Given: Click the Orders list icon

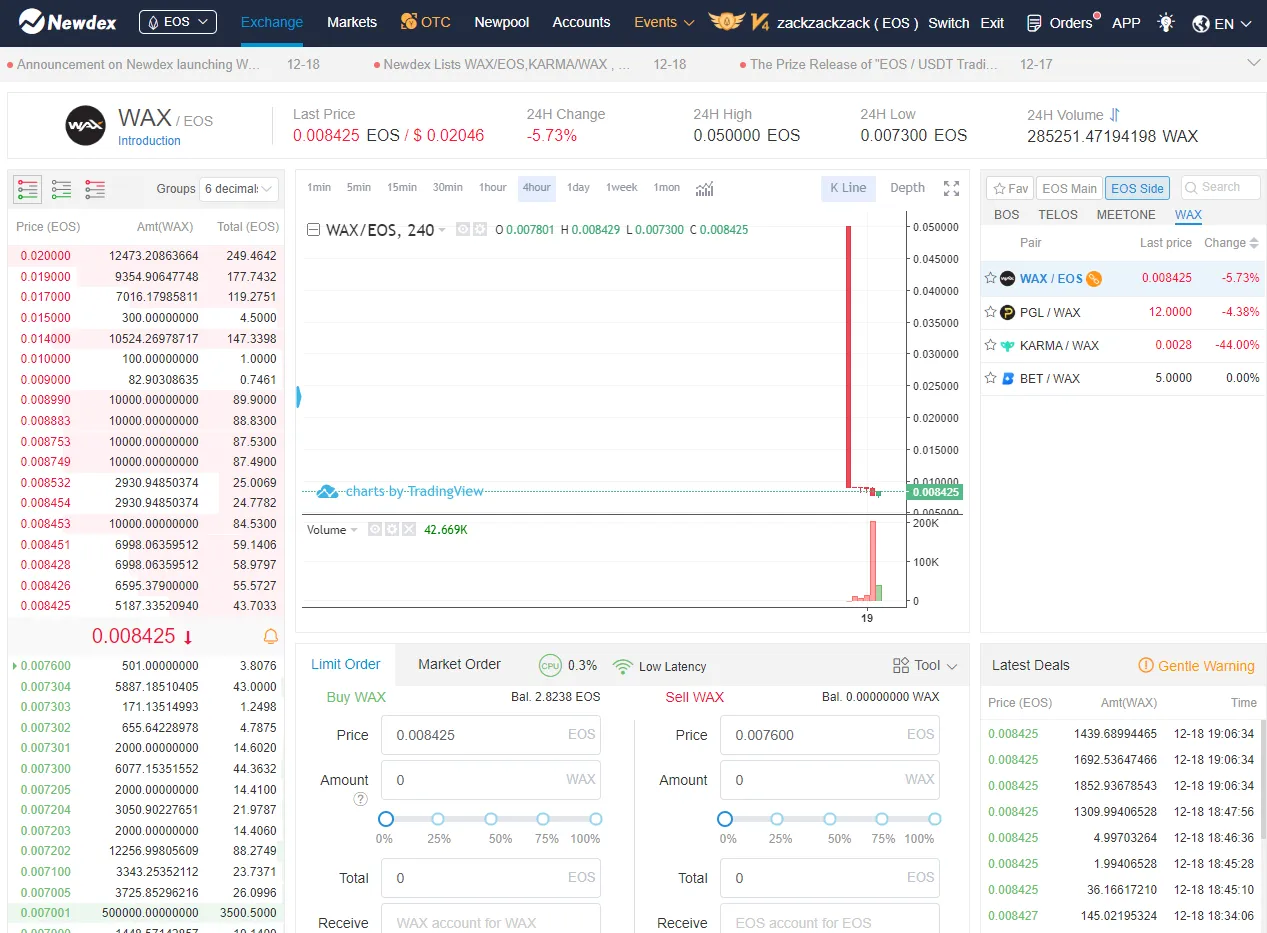Looking at the screenshot, I should [x=1035, y=22].
